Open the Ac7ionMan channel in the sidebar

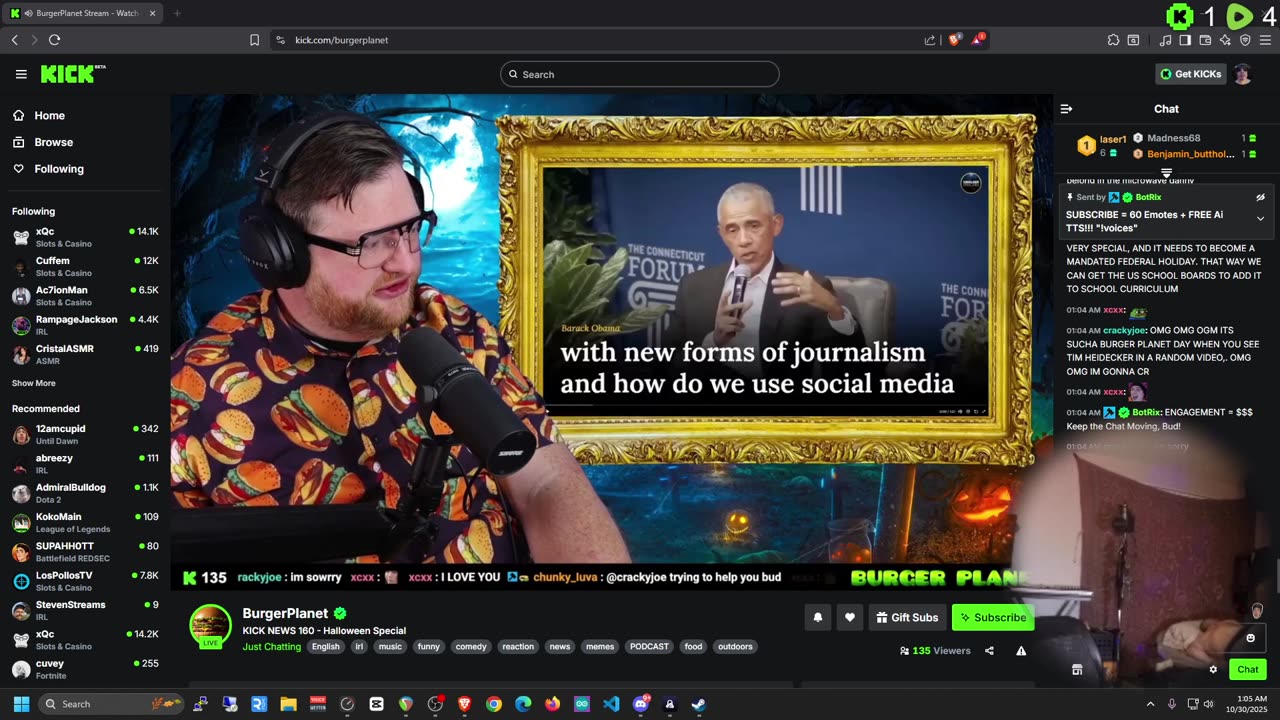[x=85, y=296]
